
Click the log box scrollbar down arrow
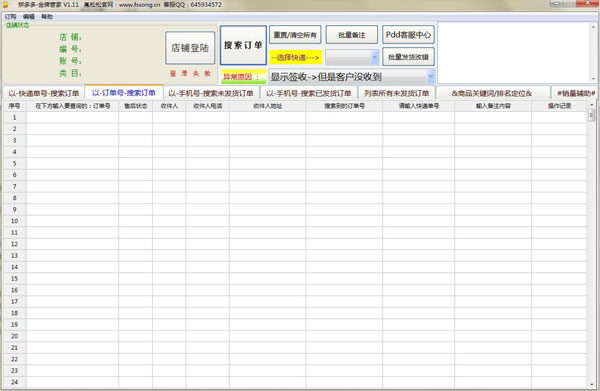point(593,79)
